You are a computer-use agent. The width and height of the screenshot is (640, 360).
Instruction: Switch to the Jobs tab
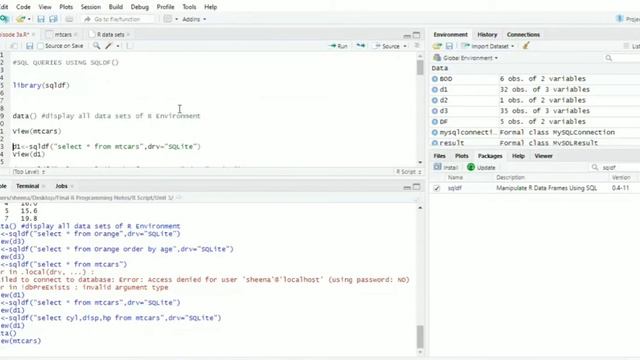tap(62, 186)
